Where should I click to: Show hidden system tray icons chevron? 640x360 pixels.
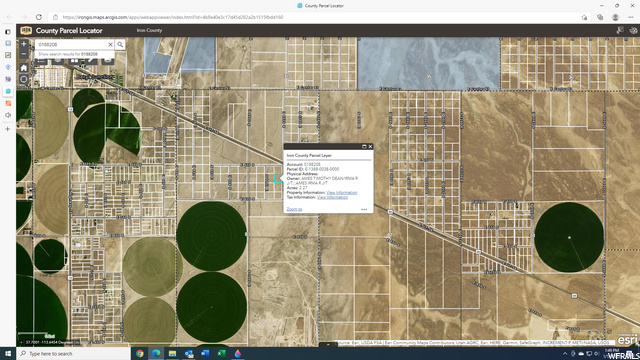click(565, 353)
